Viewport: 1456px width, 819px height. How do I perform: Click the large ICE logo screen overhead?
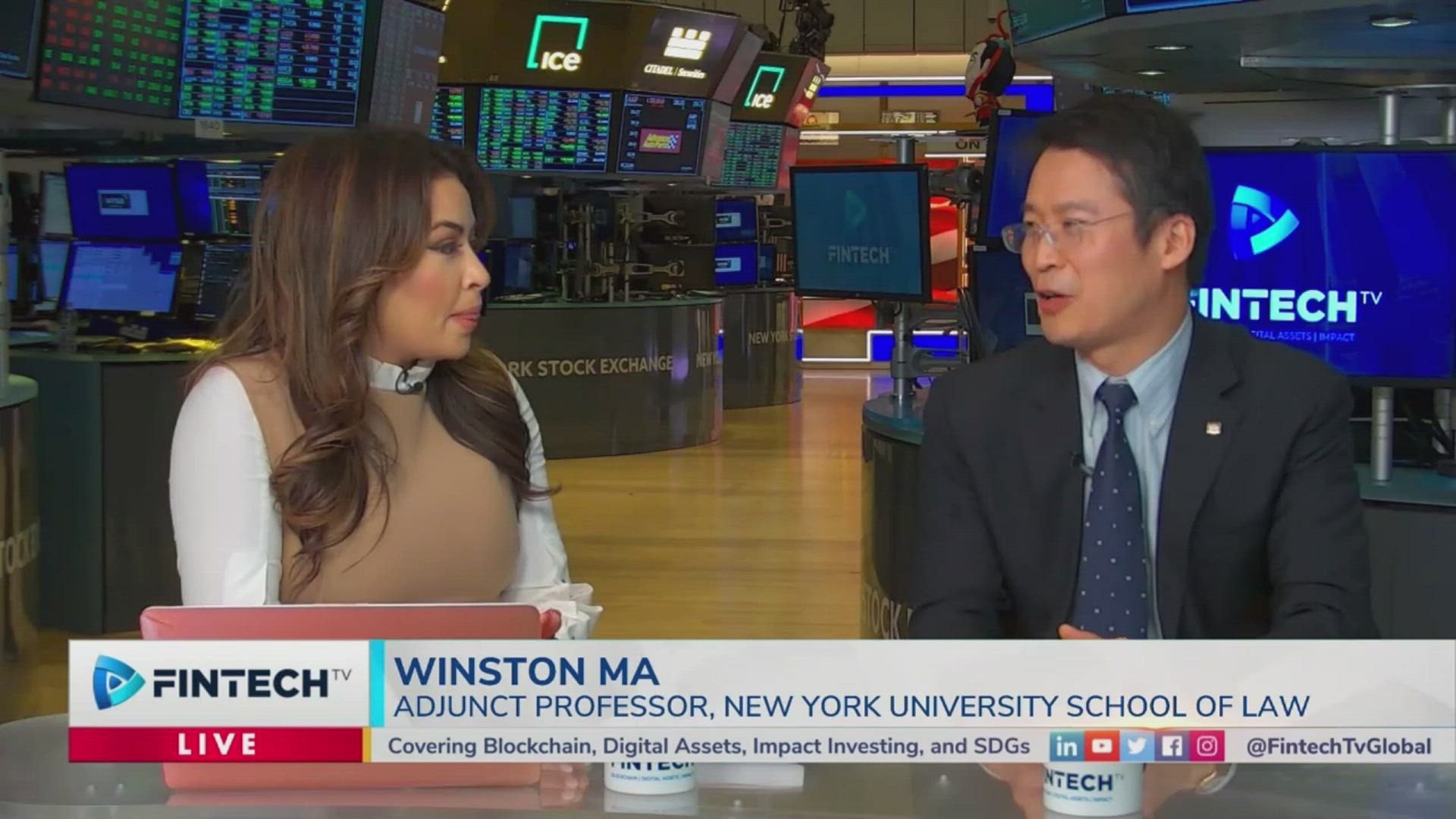[x=557, y=45]
